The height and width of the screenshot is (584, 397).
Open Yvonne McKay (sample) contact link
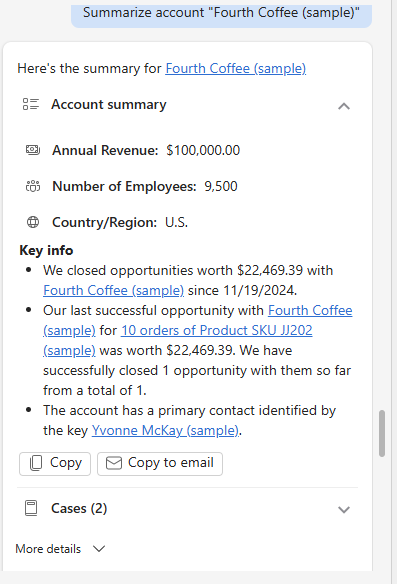click(165, 431)
